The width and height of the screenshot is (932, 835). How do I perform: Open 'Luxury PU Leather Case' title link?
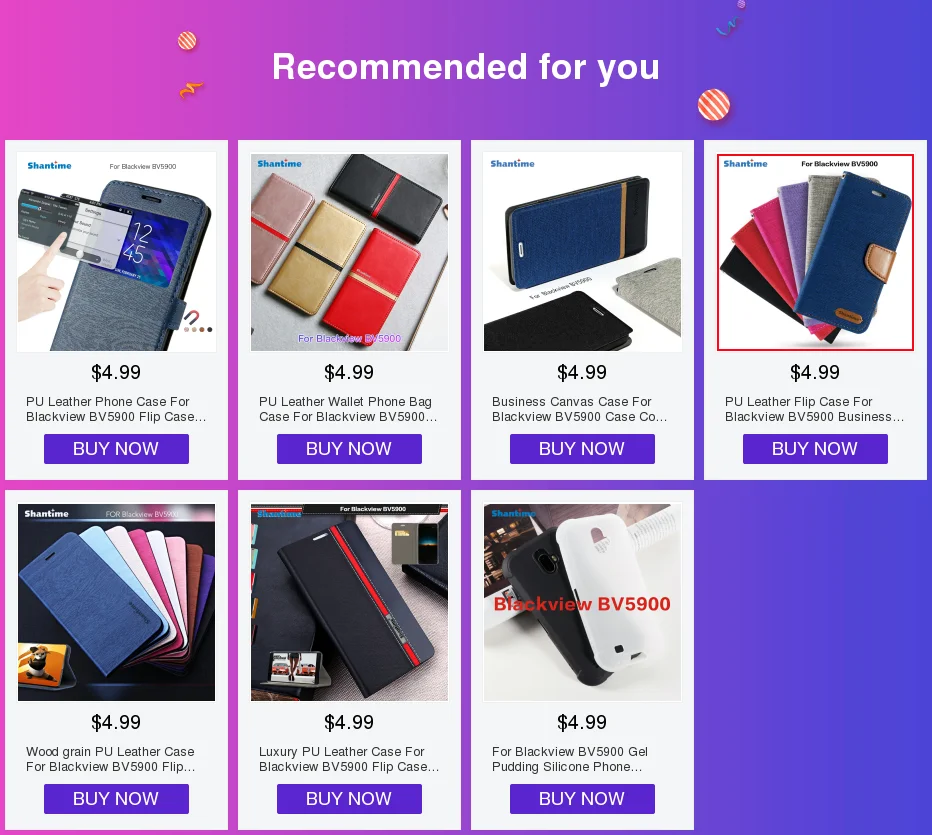point(350,759)
